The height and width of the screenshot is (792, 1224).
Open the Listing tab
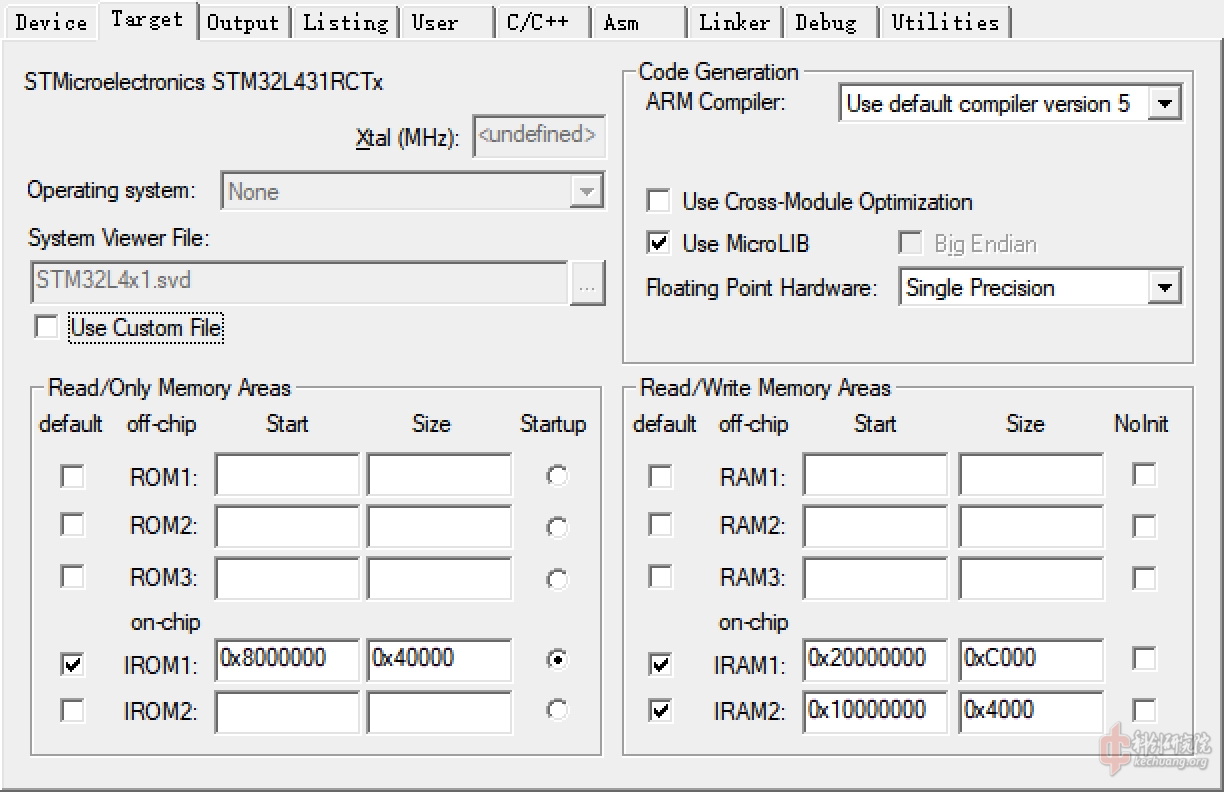(x=345, y=22)
